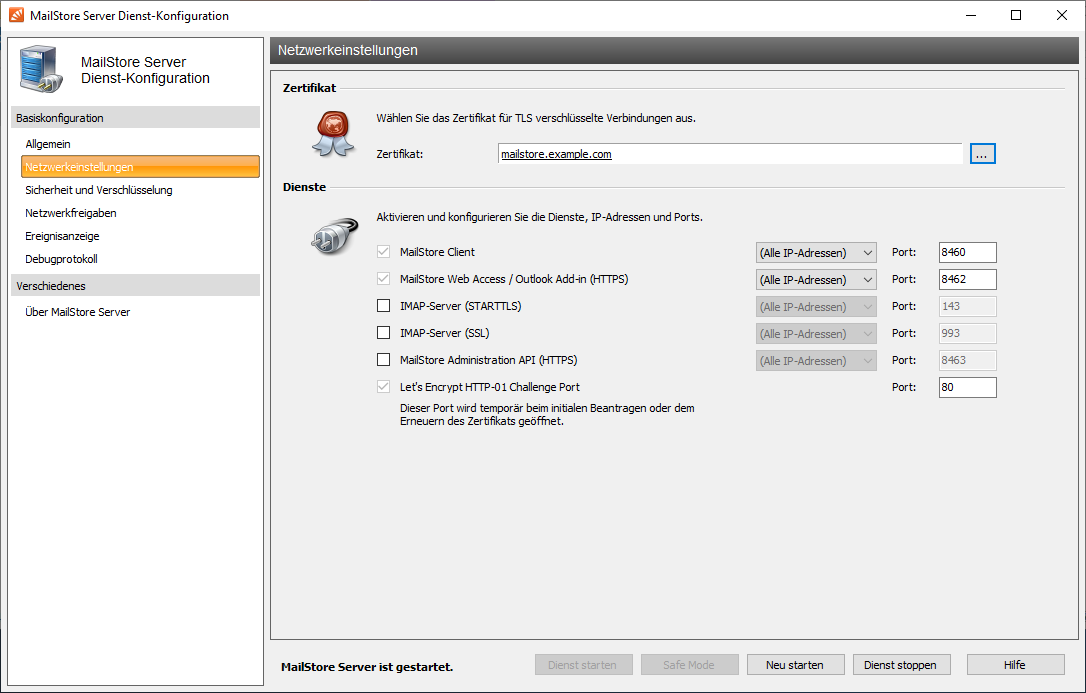Click the Safe Mode button
This screenshot has width=1086, height=693.
point(690,665)
